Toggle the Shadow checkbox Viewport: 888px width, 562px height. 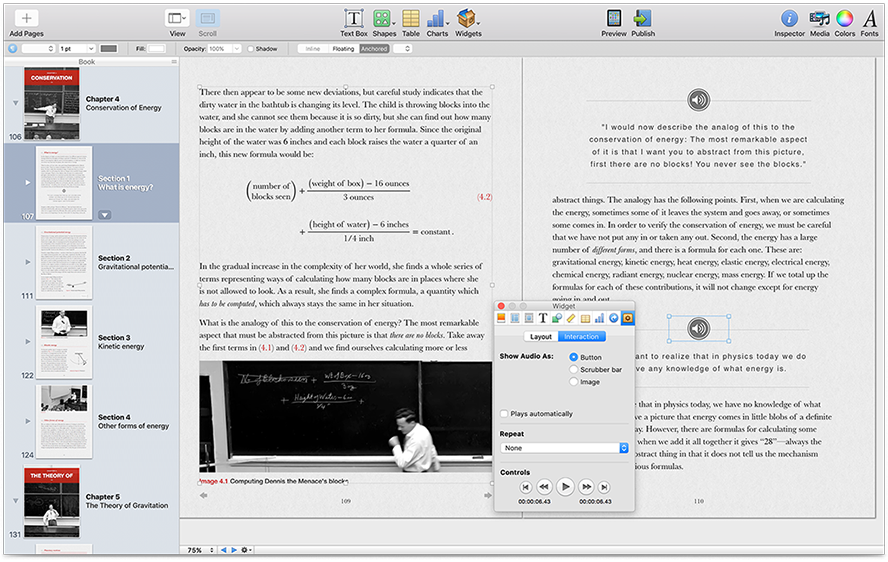(x=250, y=48)
